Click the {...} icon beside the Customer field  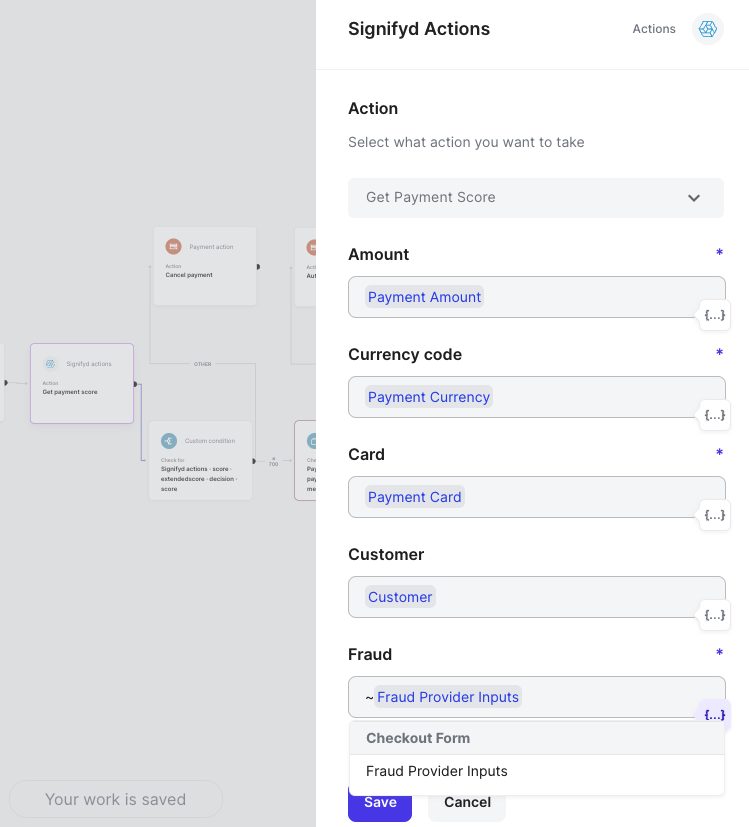pyautogui.click(x=714, y=615)
